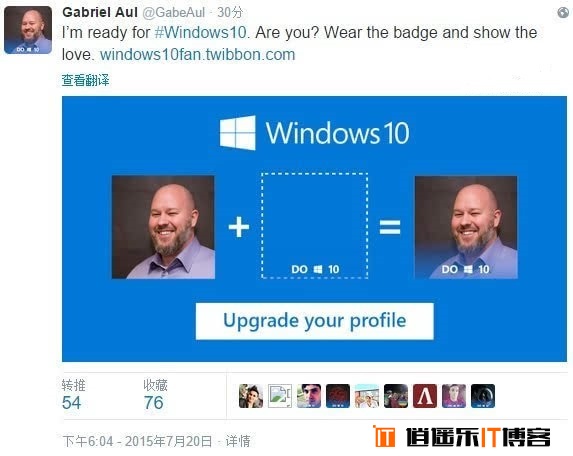Image resolution: width=573 pixels, height=456 pixels.
Task: Open the red avatar with letter A
Action: (425, 396)
